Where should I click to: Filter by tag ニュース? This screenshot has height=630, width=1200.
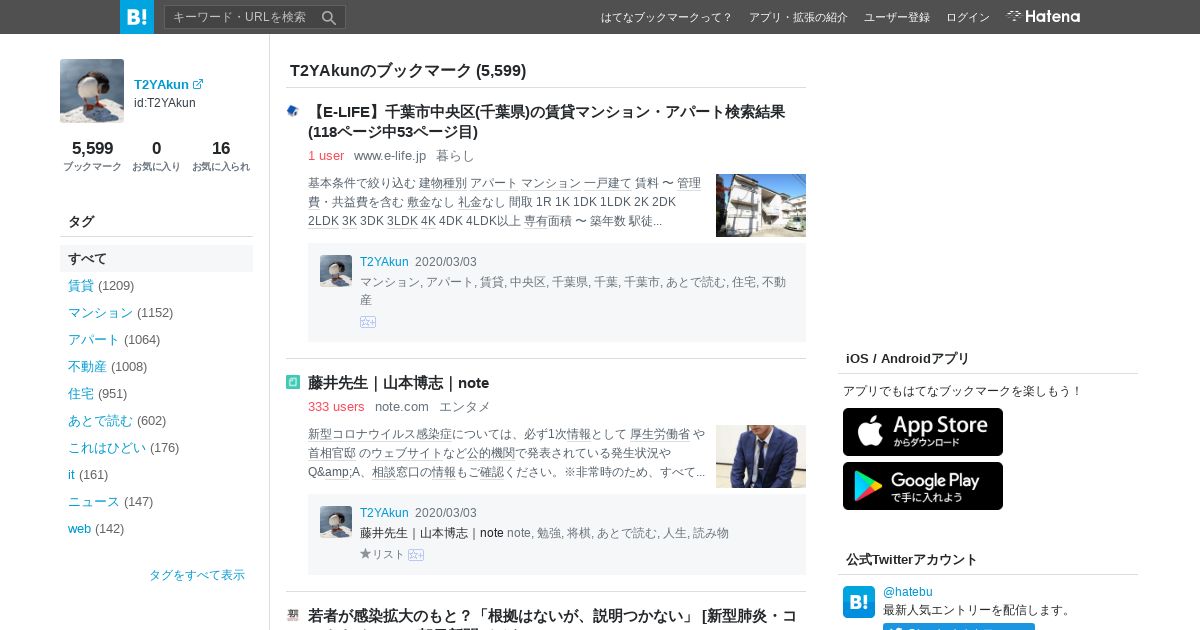click(x=94, y=501)
